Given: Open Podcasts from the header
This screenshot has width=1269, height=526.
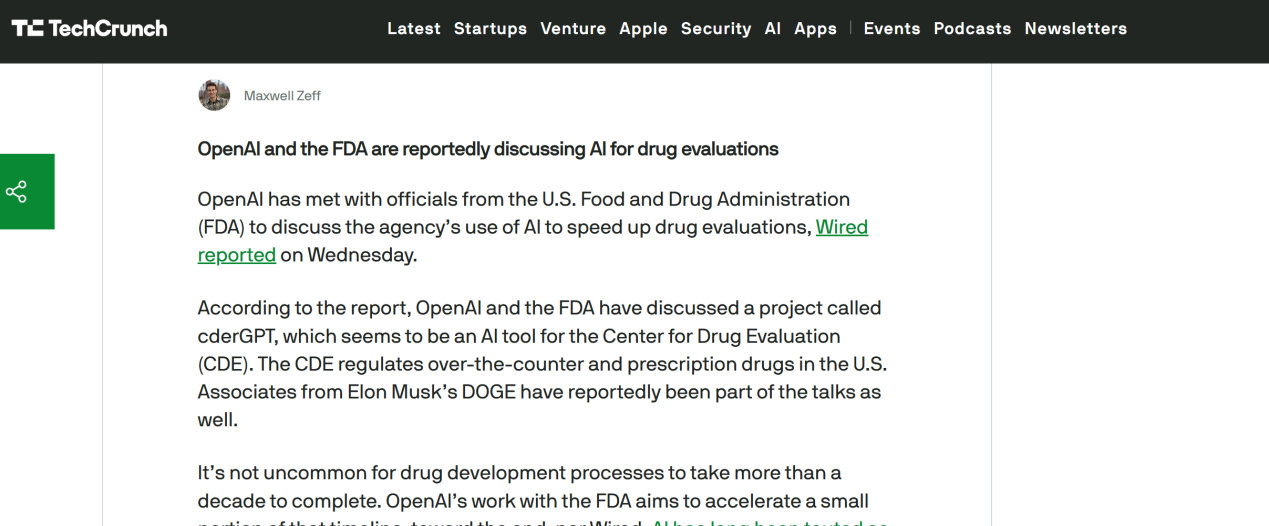Looking at the screenshot, I should [x=972, y=28].
